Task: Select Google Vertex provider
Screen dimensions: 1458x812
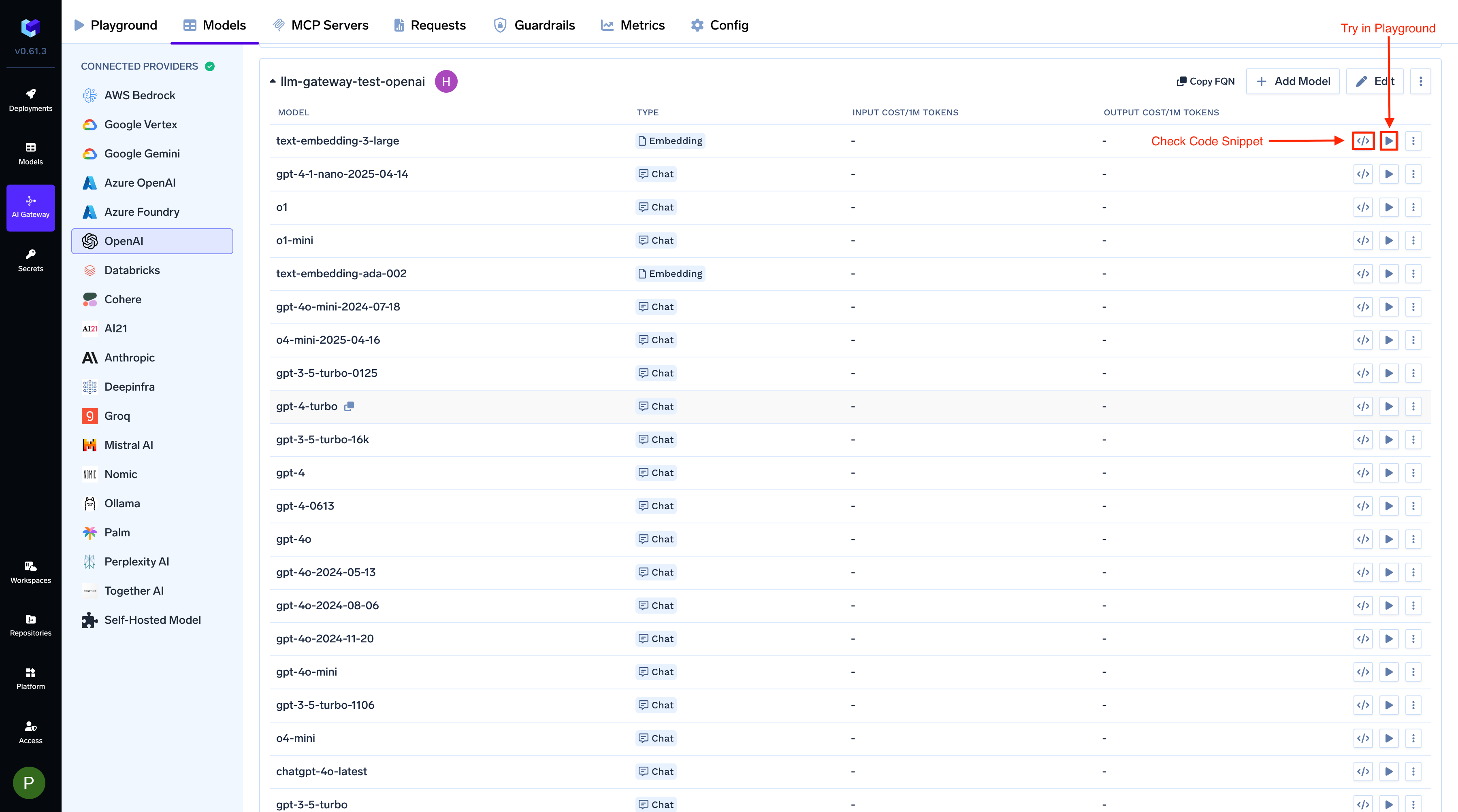Action: pos(152,125)
